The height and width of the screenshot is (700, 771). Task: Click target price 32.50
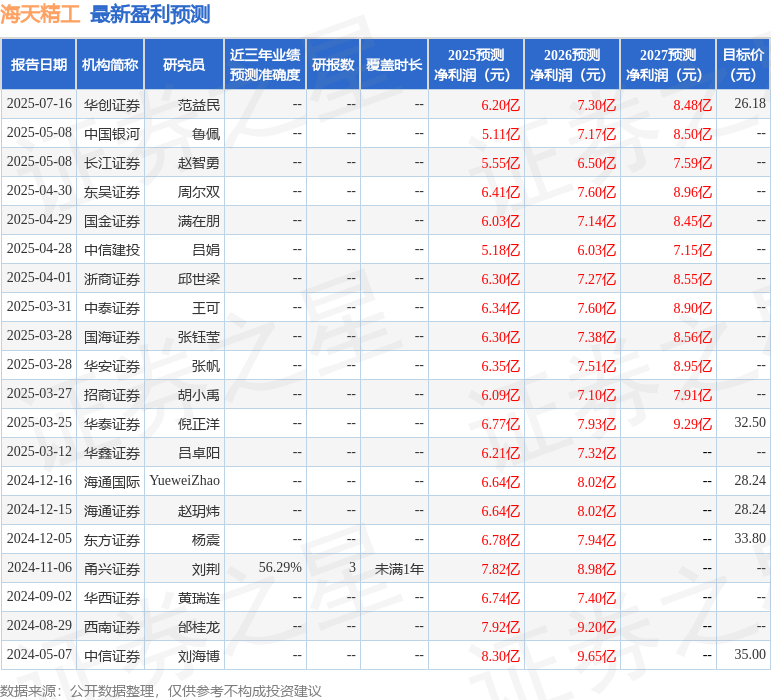[x=750, y=422]
